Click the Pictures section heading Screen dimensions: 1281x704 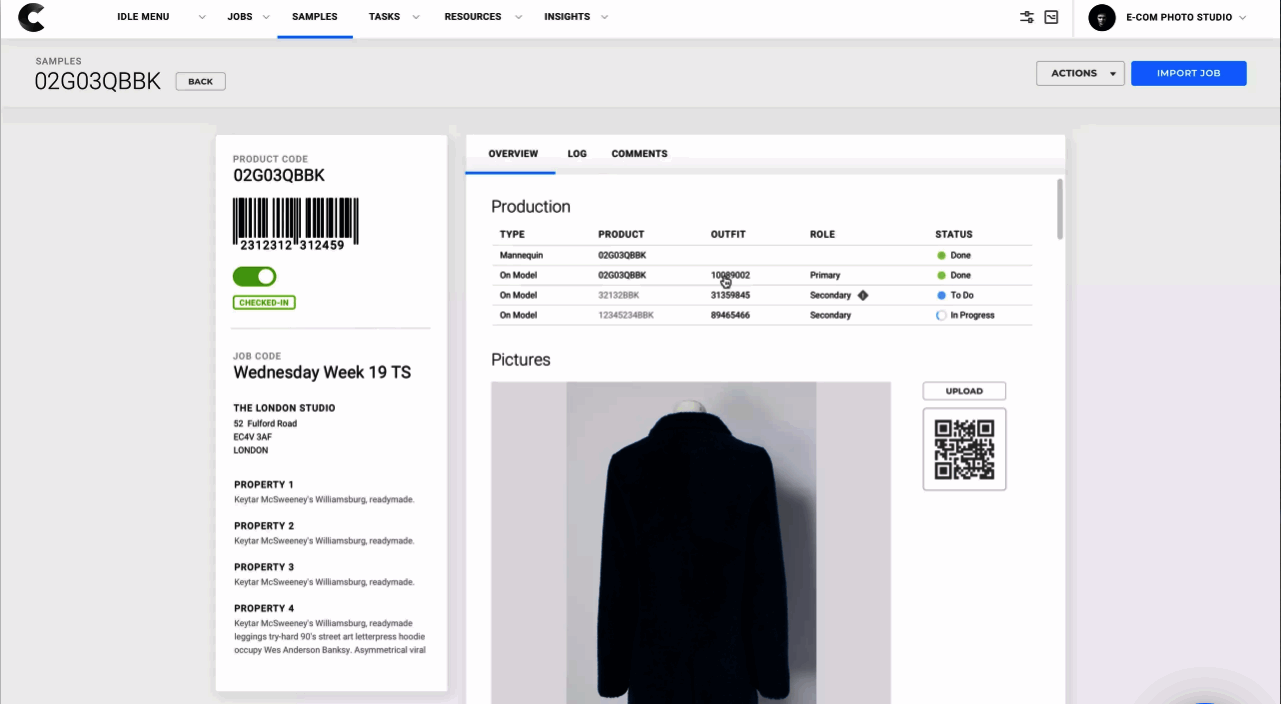521,360
